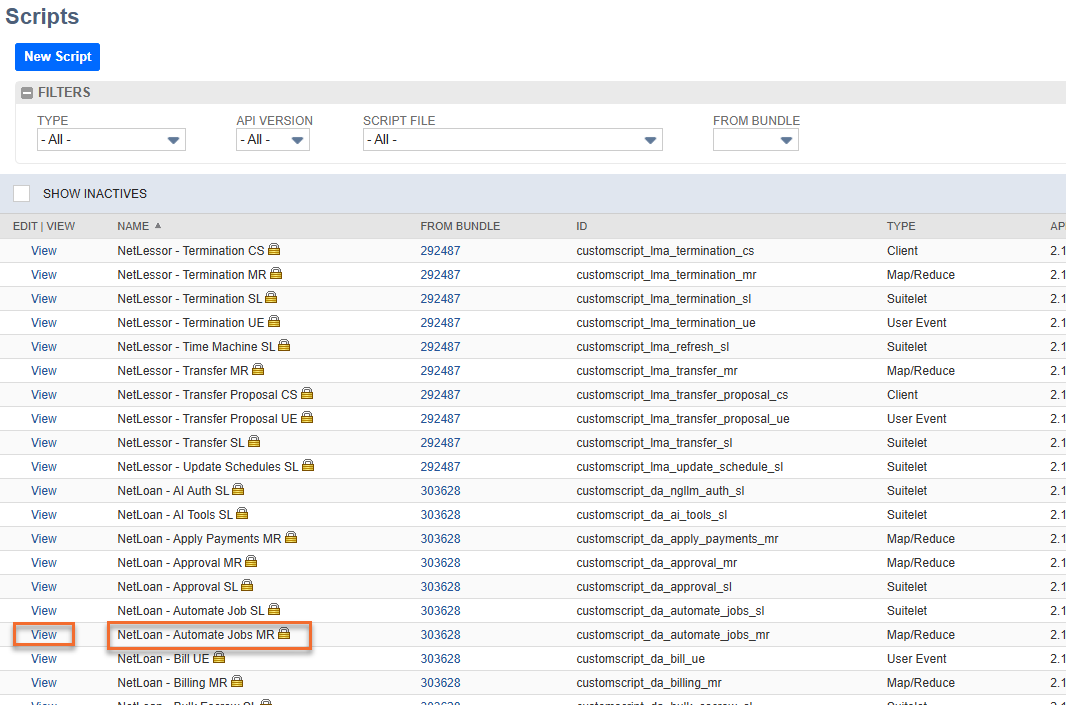Image resolution: width=1066 pixels, height=705 pixels.
Task: Open the API Version dropdown
Action: [273, 139]
